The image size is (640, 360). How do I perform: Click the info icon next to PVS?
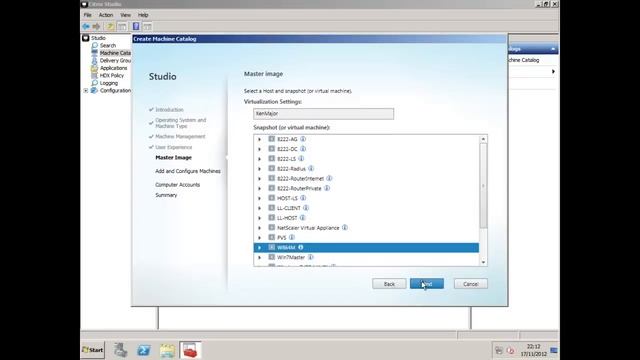[292, 238]
